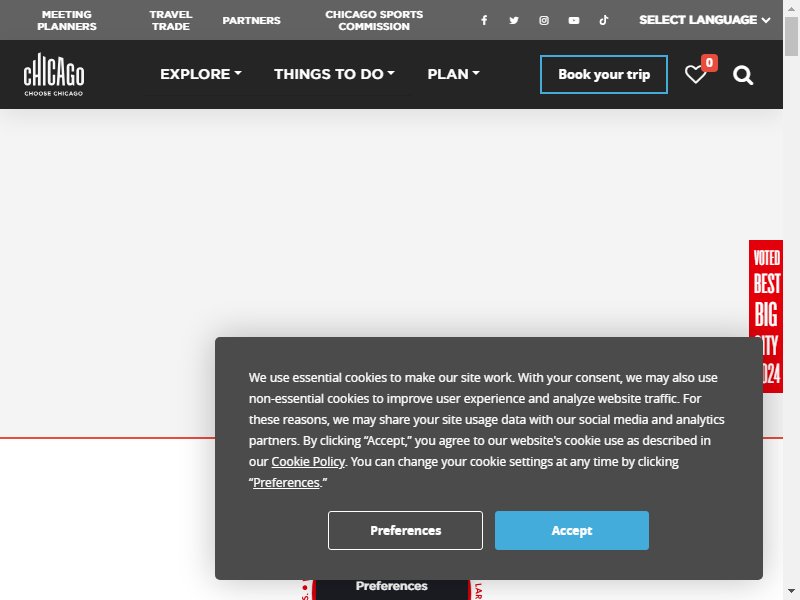This screenshot has width=800, height=600.
Task: Open the Partners link
Action: (252, 20)
